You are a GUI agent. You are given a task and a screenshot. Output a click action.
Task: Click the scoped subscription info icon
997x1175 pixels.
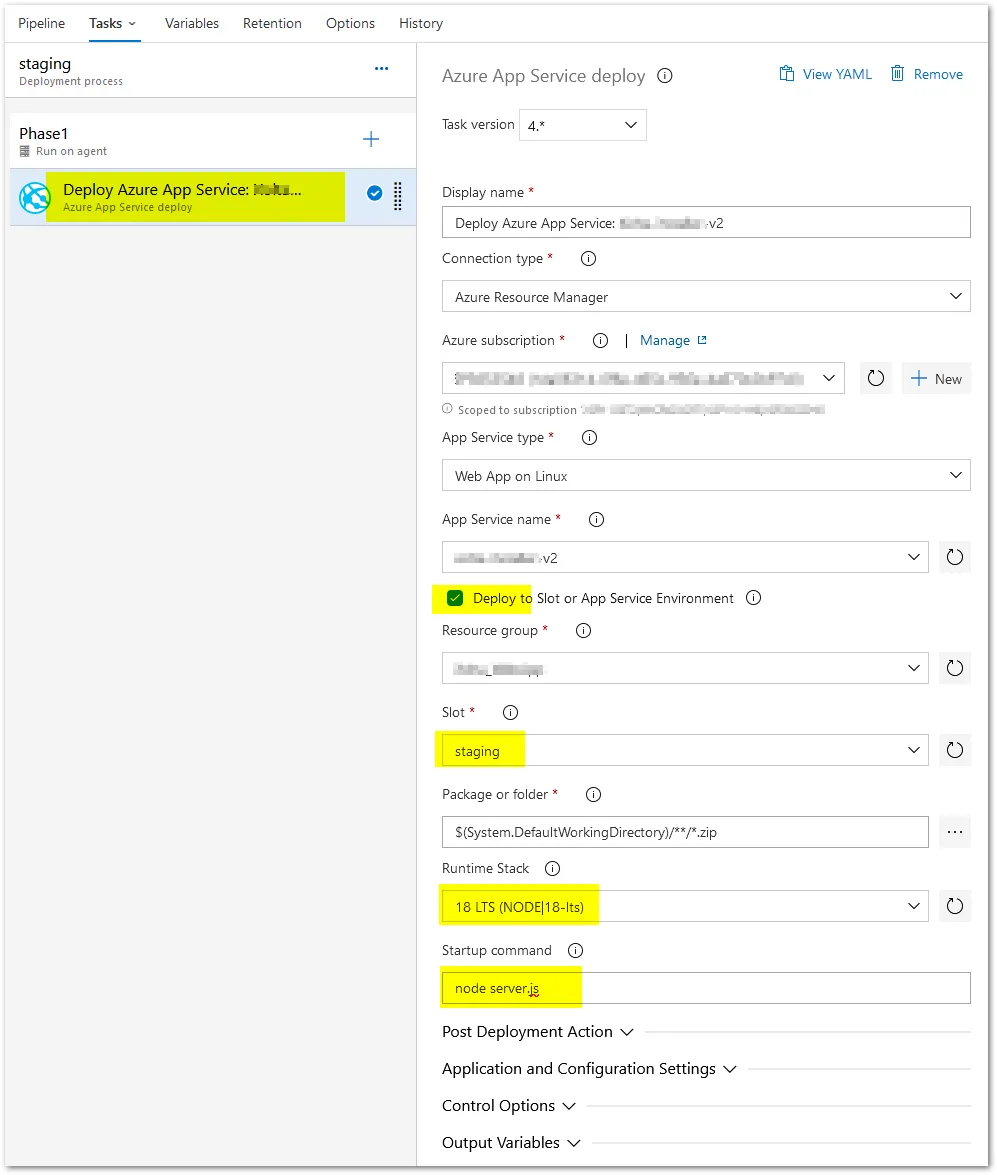pyautogui.click(x=448, y=409)
